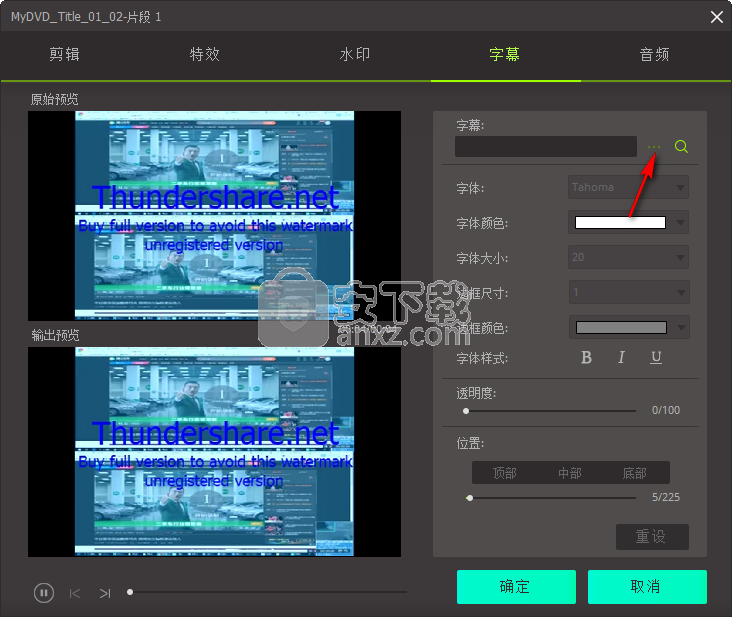Click the 取消 cancel button
This screenshot has height=617, width=732.
tap(647, 587)
